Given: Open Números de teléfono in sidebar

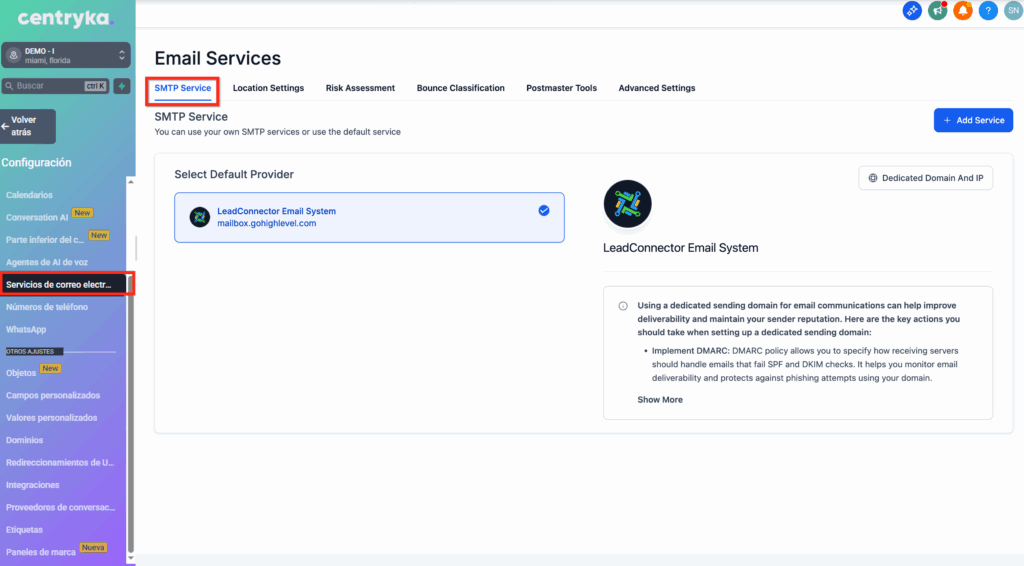Looking at the screenshot, I should tap(47, 307).
